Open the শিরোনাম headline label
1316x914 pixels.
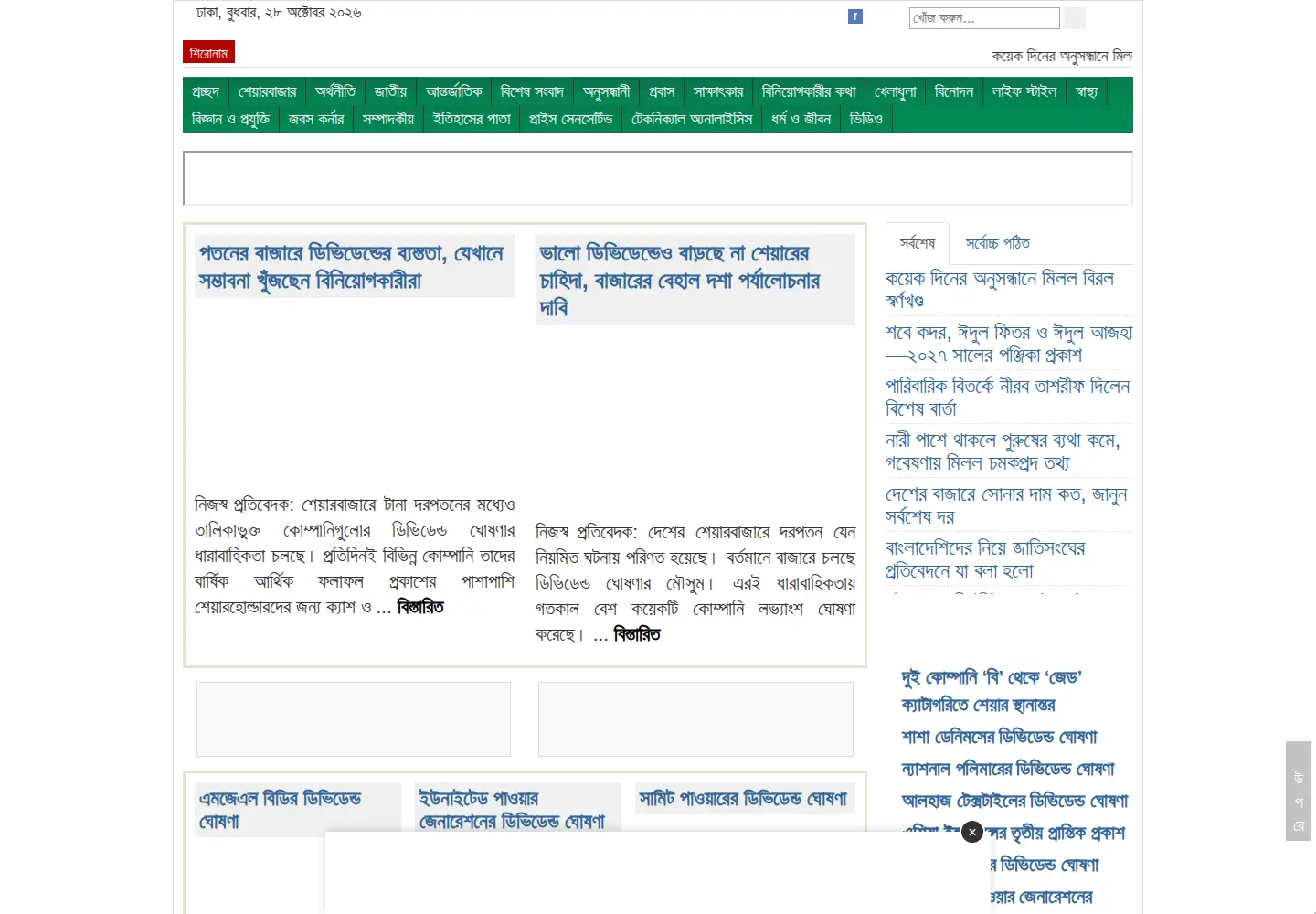[208, 52]
